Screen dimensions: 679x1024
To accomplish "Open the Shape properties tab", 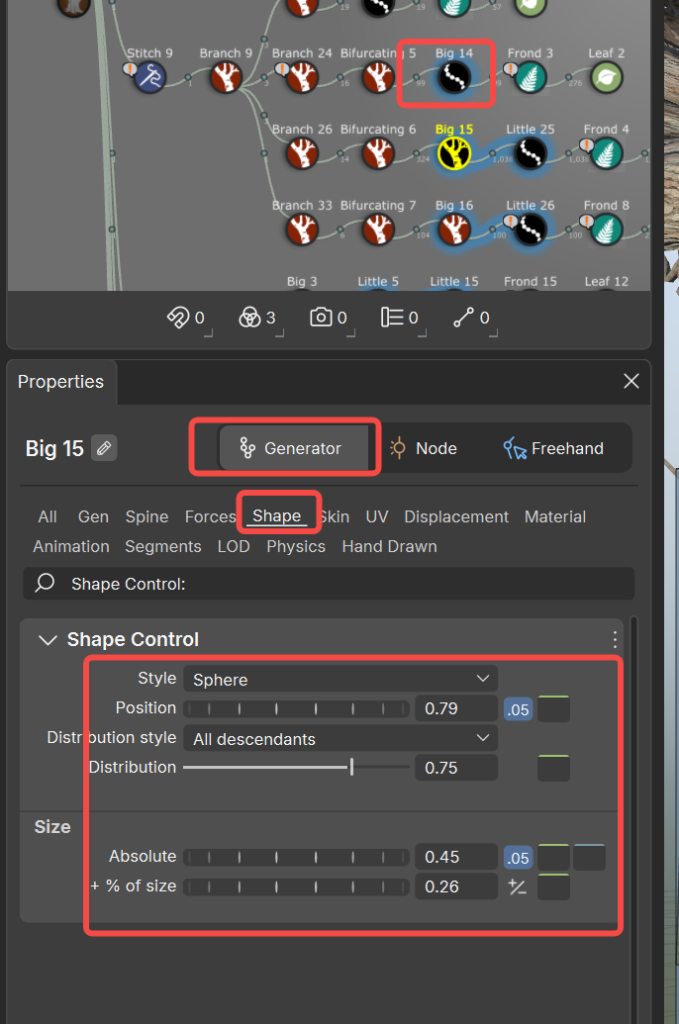I will pyautogui.click(x=277, y=516).
